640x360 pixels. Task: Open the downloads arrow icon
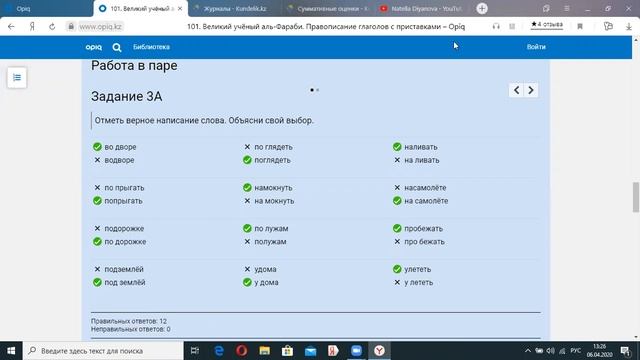pos(629,27)
